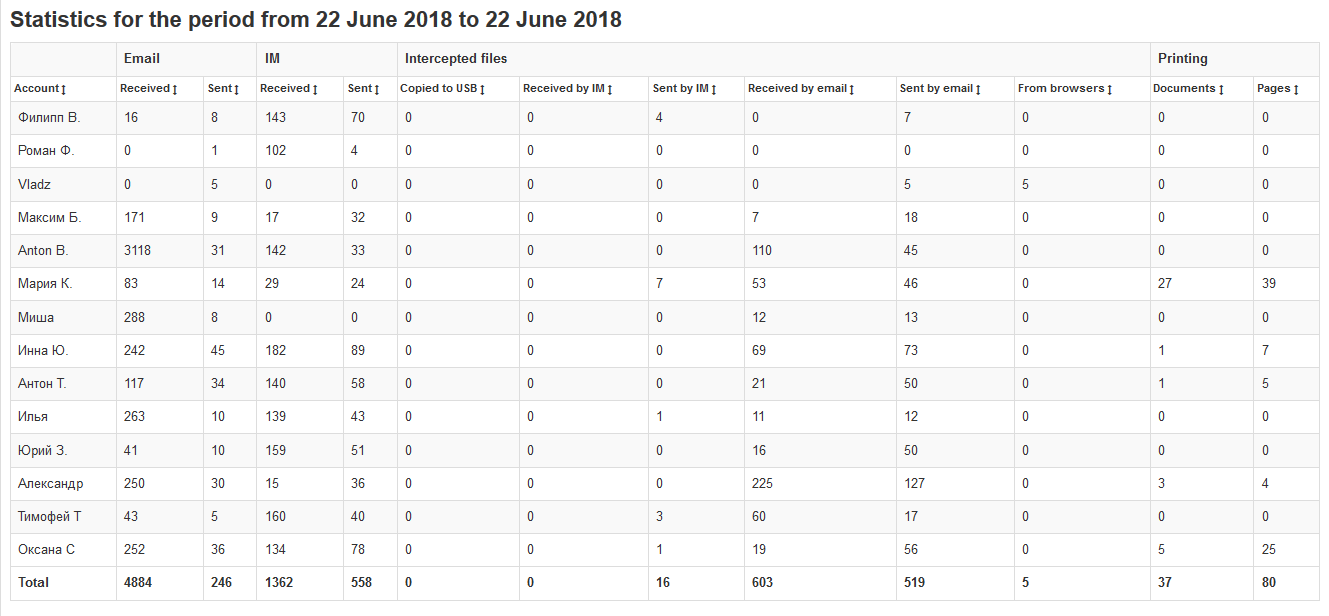Screen dimensions: 1329x616
Task: Click the Received by IM header text
Action: (x=563, y=89)
